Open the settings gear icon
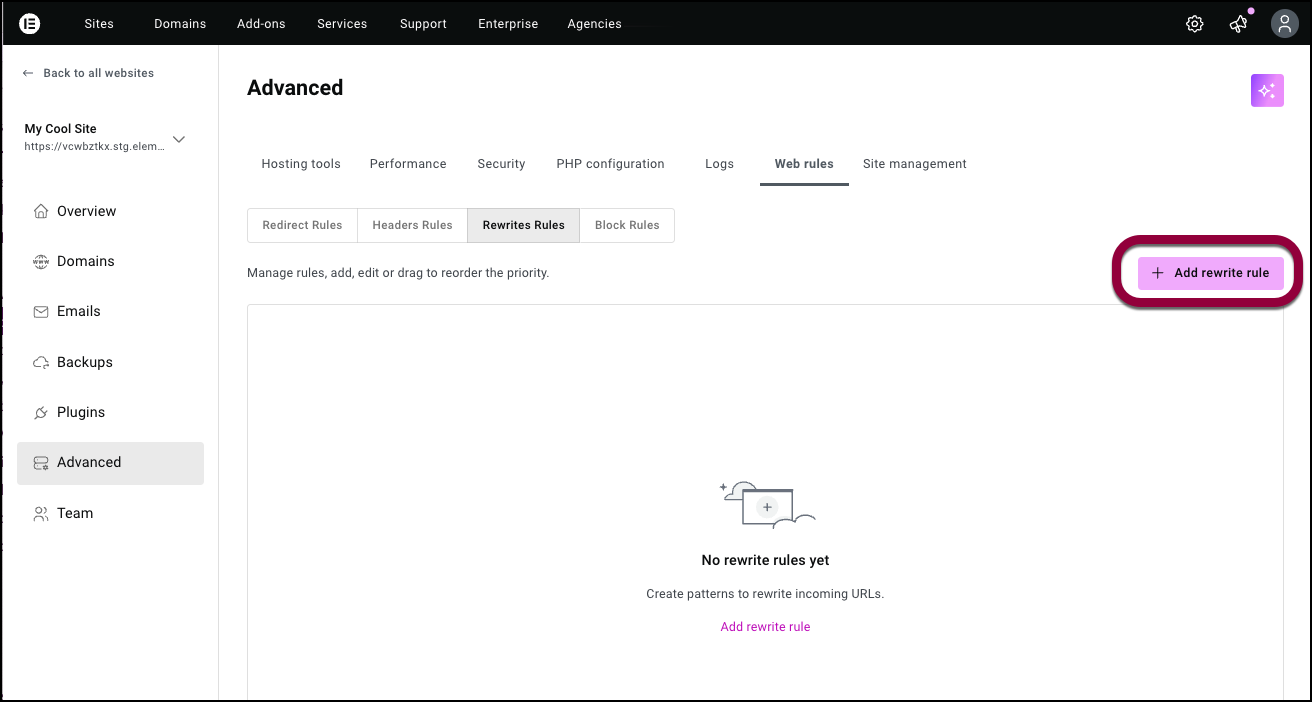Image resolution: width=1312 pixels, height=702 pixels. point(1194,24)
